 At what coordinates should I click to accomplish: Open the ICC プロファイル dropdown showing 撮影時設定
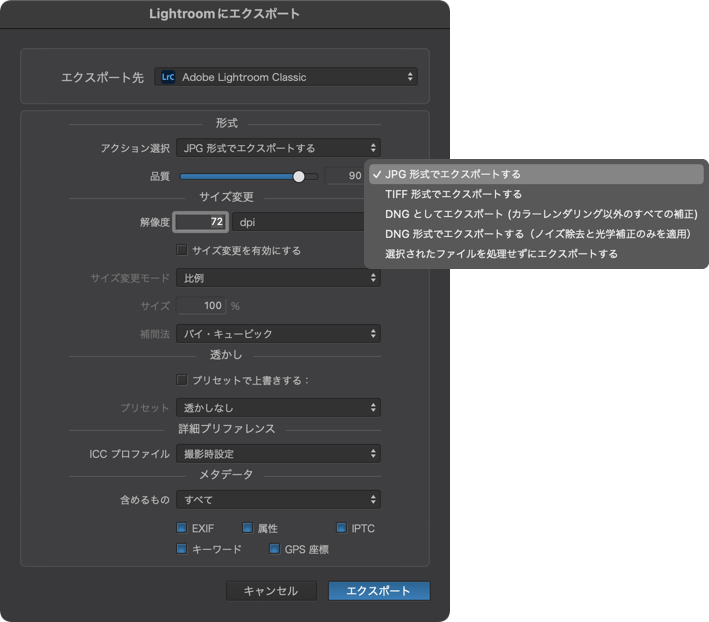click(x=278, y=454)
